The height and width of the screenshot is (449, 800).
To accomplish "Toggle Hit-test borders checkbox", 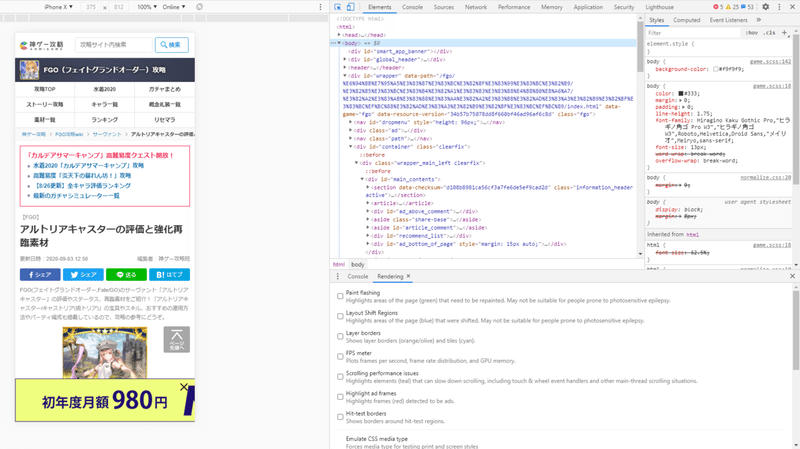I will click(340, 417).
